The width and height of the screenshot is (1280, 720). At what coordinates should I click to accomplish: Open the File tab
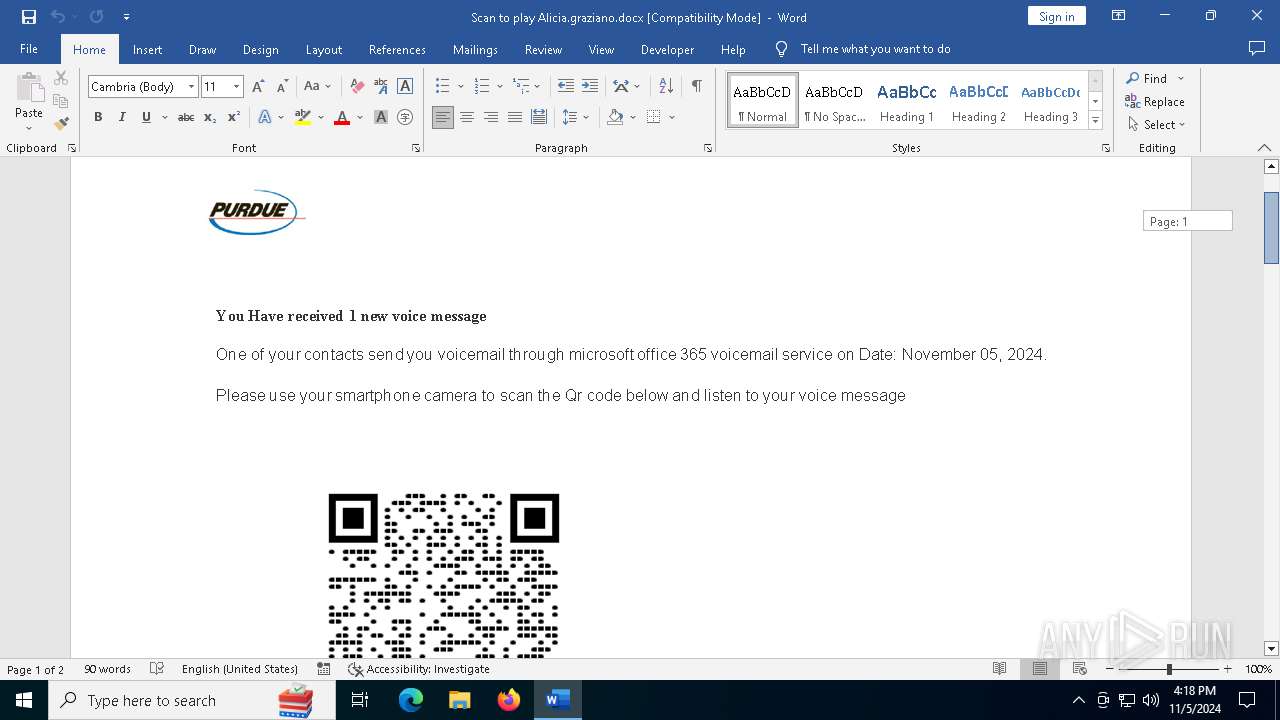click(x=29, y=49)
